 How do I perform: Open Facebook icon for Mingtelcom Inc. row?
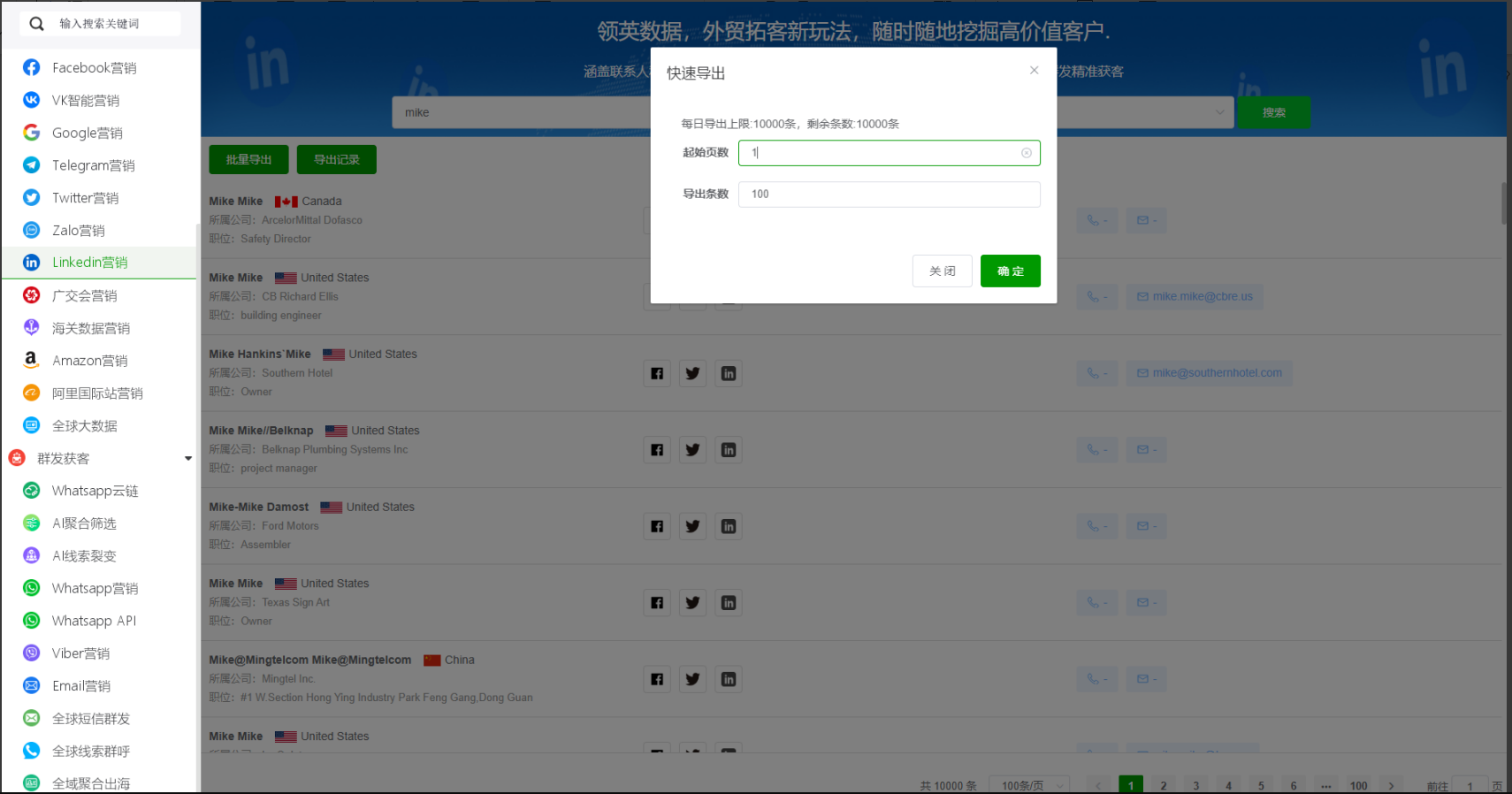coord(657,679)
